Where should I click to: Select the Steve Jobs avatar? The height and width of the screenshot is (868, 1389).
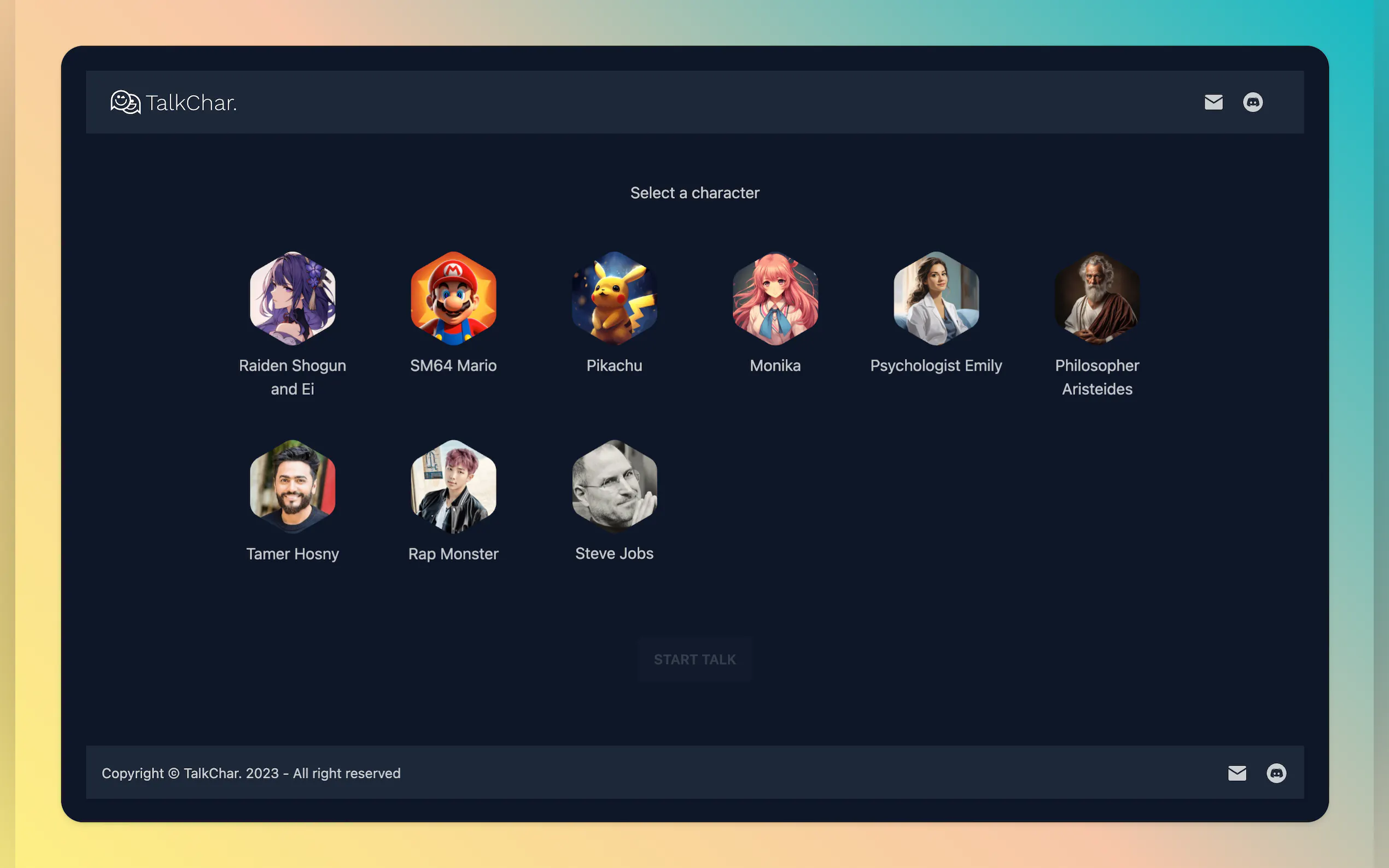tap(614, 486)
